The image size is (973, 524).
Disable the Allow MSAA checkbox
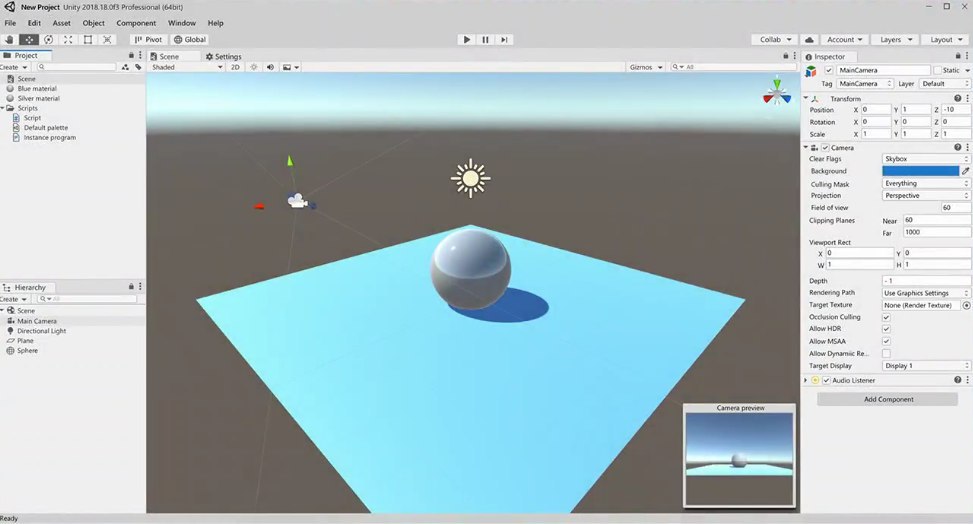tap(886, 341)
